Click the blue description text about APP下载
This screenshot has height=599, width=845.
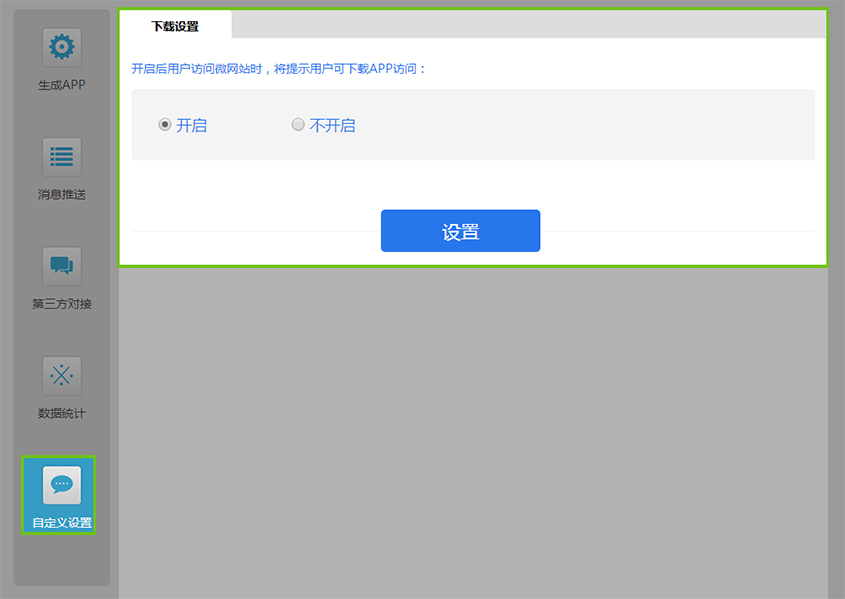(279, 69)
